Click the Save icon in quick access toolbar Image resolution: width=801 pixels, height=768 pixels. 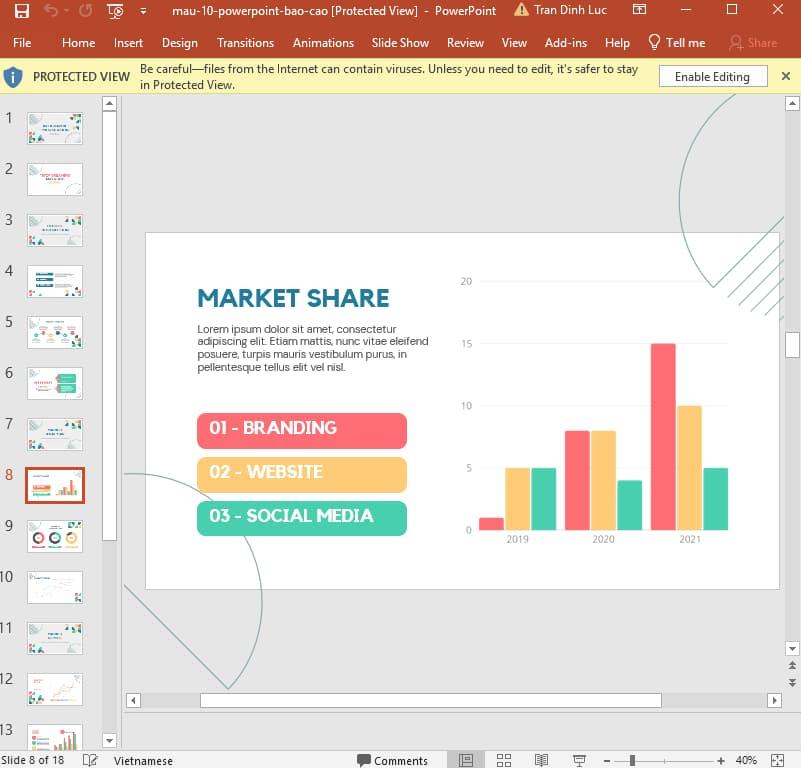[20, 10]
